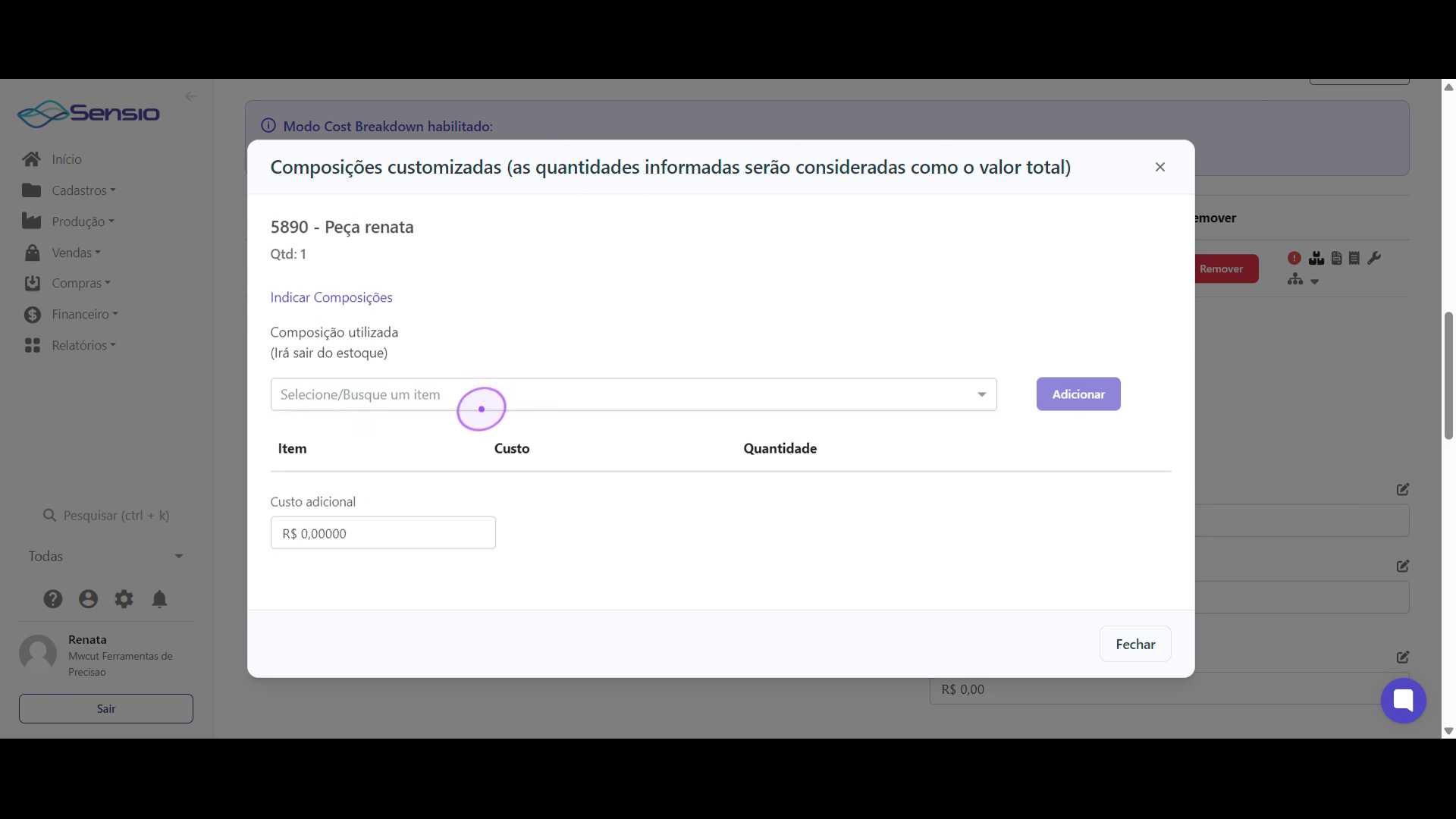Open the chat support bubble

(1403, 700)
